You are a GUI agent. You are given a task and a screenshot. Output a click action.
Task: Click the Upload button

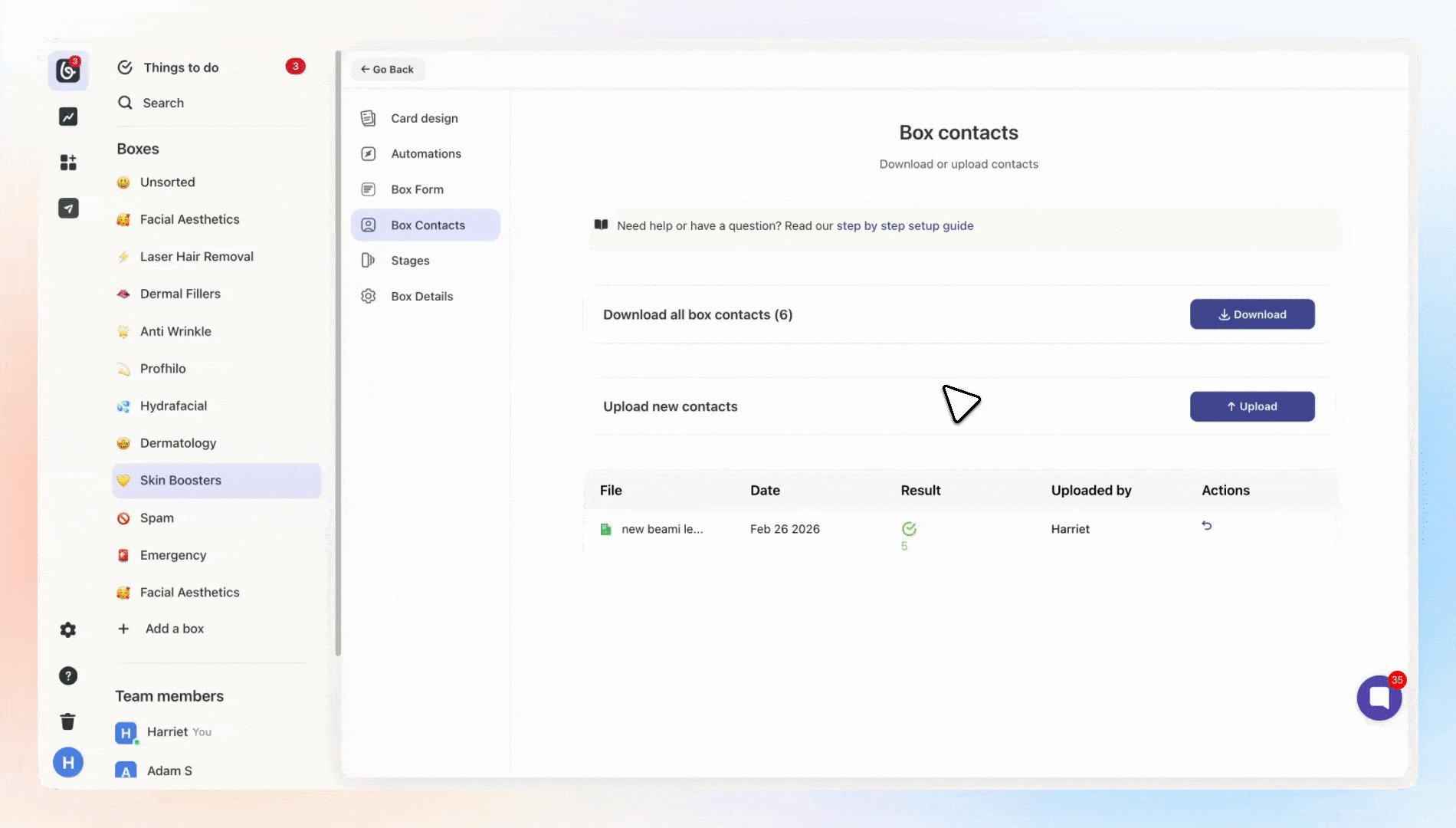1252,406
